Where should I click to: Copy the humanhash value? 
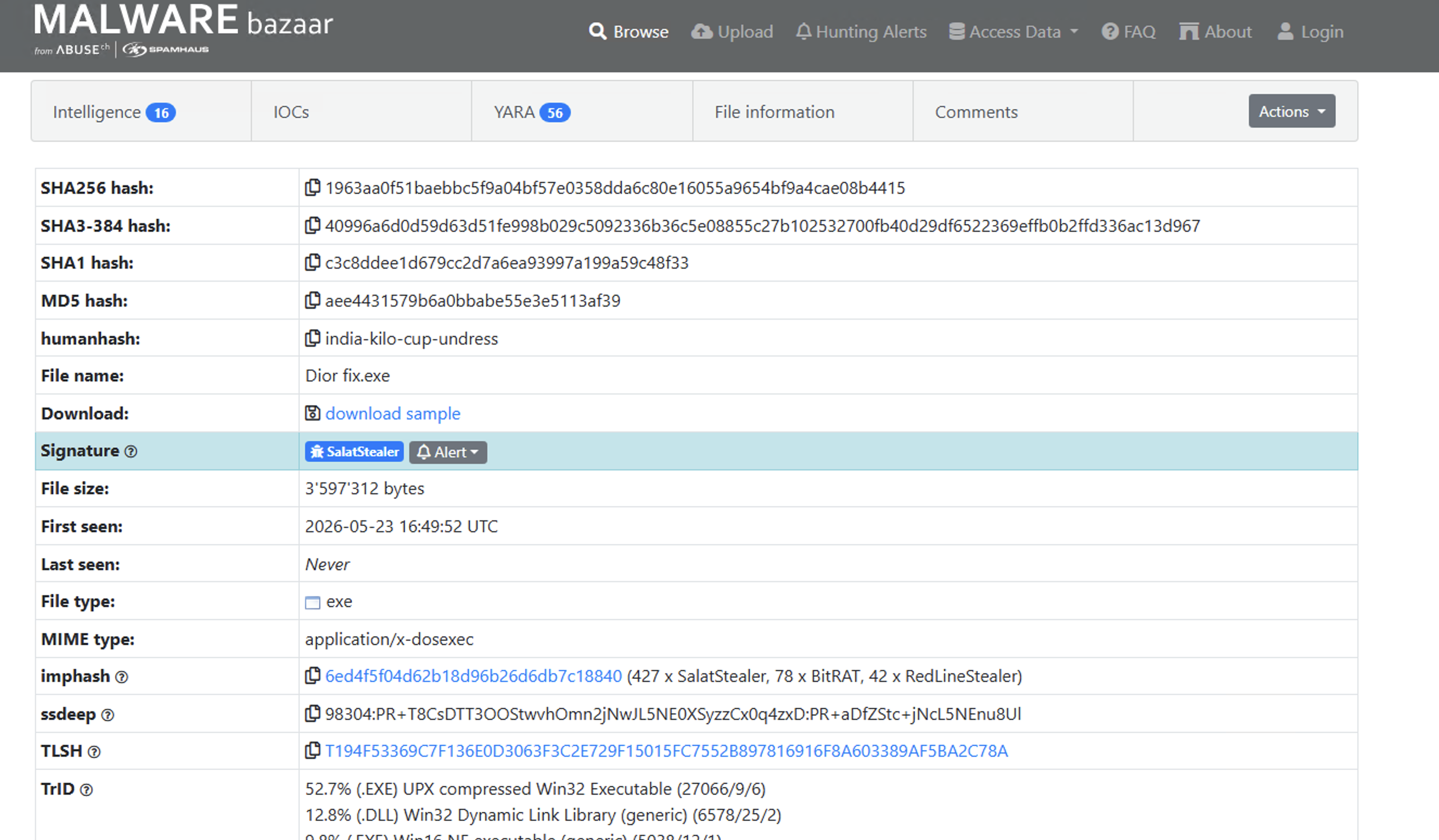313,338
